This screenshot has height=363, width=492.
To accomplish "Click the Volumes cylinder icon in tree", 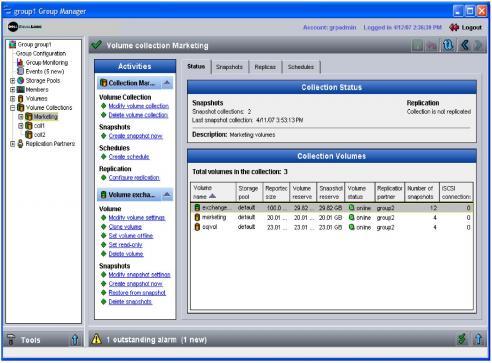I will pyautogui.click(x=21, y=98).
